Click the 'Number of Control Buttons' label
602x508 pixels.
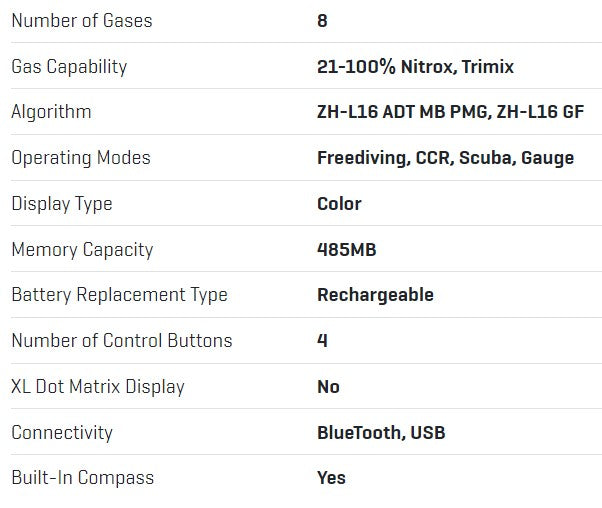coord(121,340)
